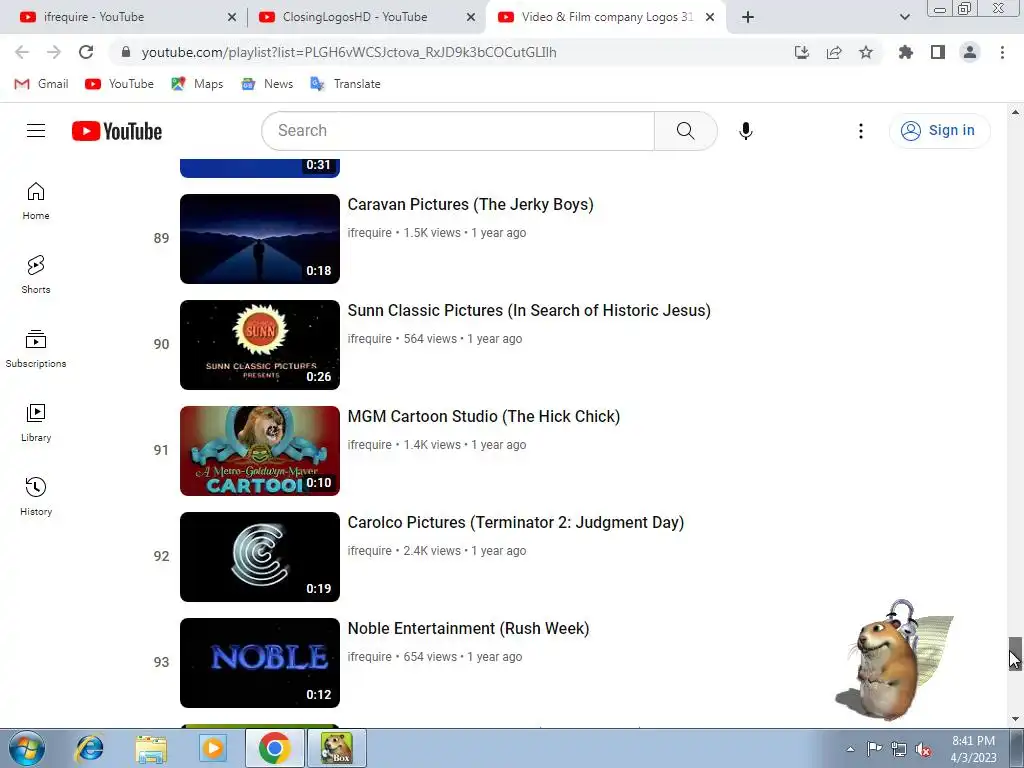Focus the YouTube Search field
This screenshot has width=1024, height=768.
[x=458, y=131]
